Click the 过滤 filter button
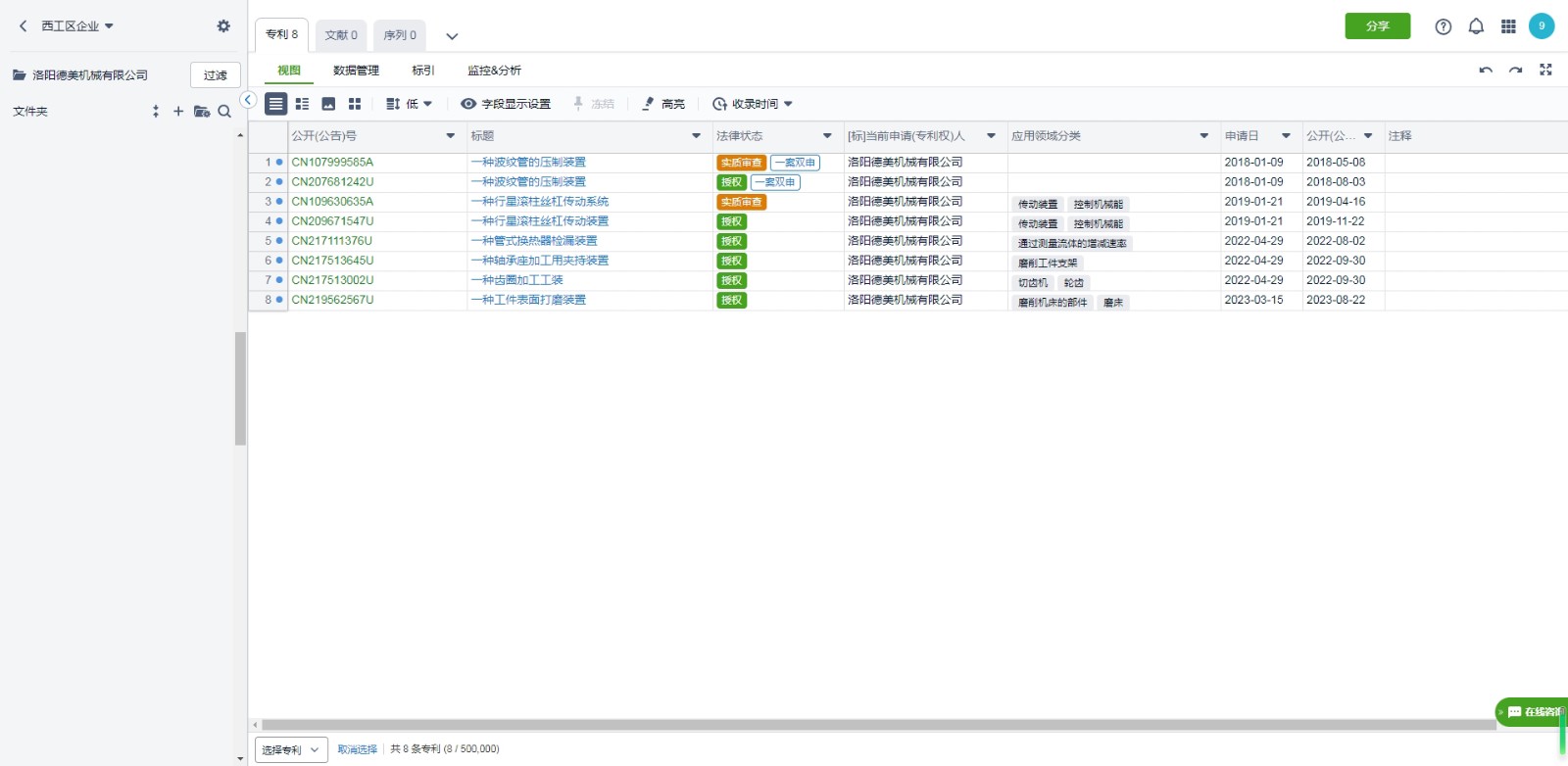This screenshot has width=1568, height=766. (216, 75)
